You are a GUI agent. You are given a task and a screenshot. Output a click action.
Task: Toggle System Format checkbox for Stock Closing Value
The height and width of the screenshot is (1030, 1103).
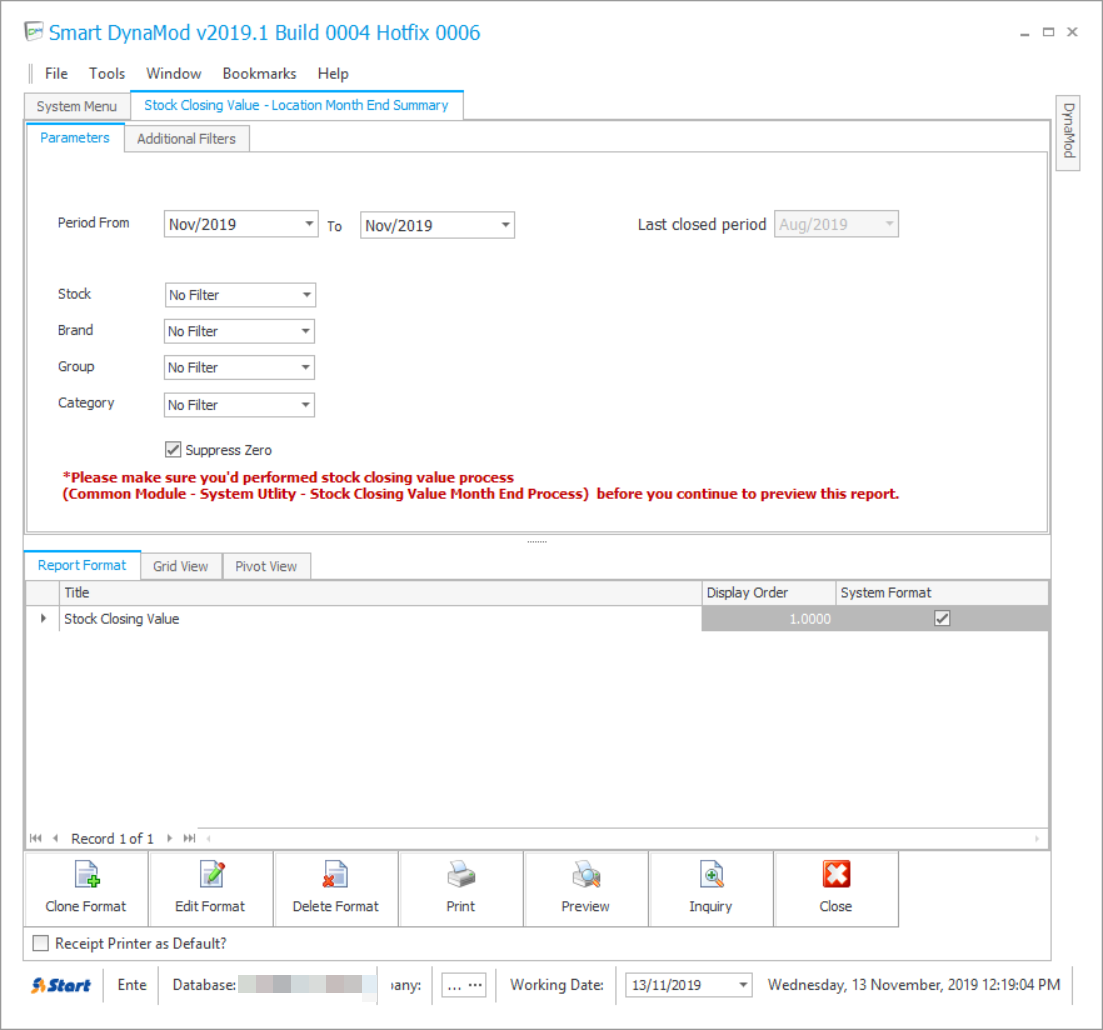tap(942, 618)
